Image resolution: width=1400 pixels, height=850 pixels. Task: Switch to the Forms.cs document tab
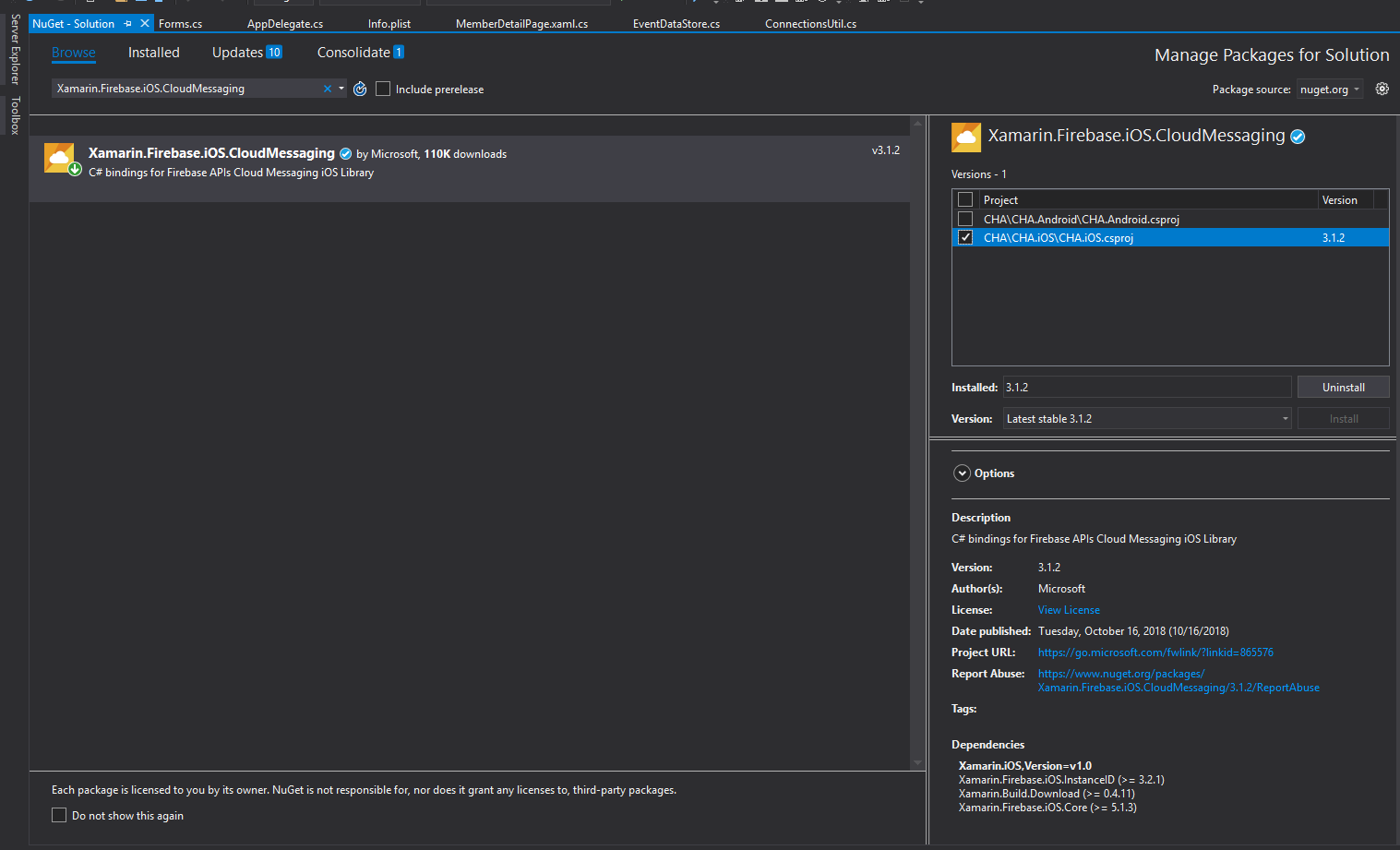[180, 23]
